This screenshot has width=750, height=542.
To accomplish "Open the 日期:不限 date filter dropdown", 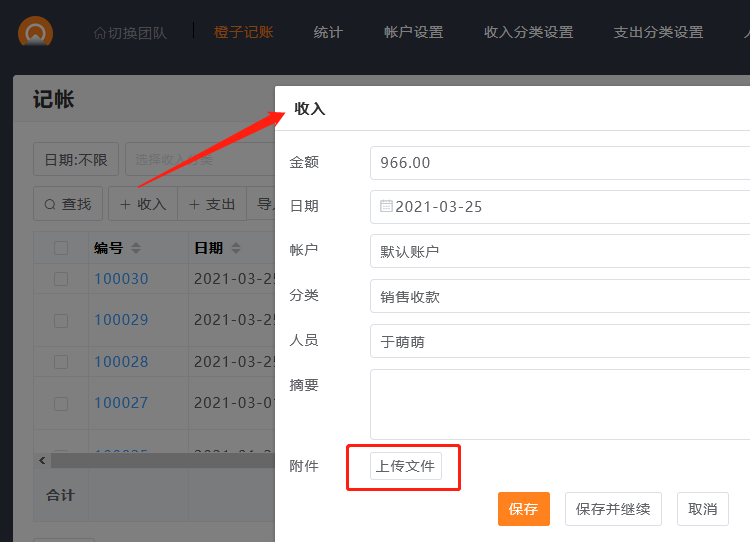I will click(x=75, y=159).
